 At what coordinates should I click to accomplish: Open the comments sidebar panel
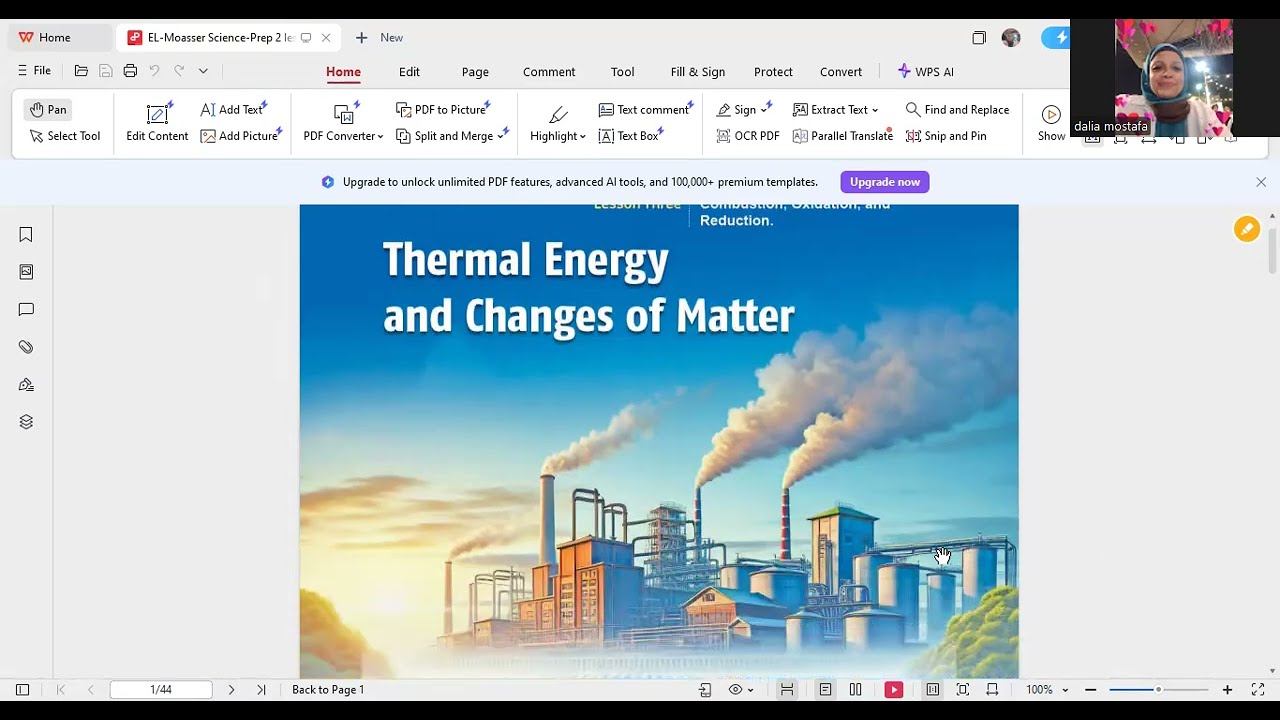tap(26, 310)
